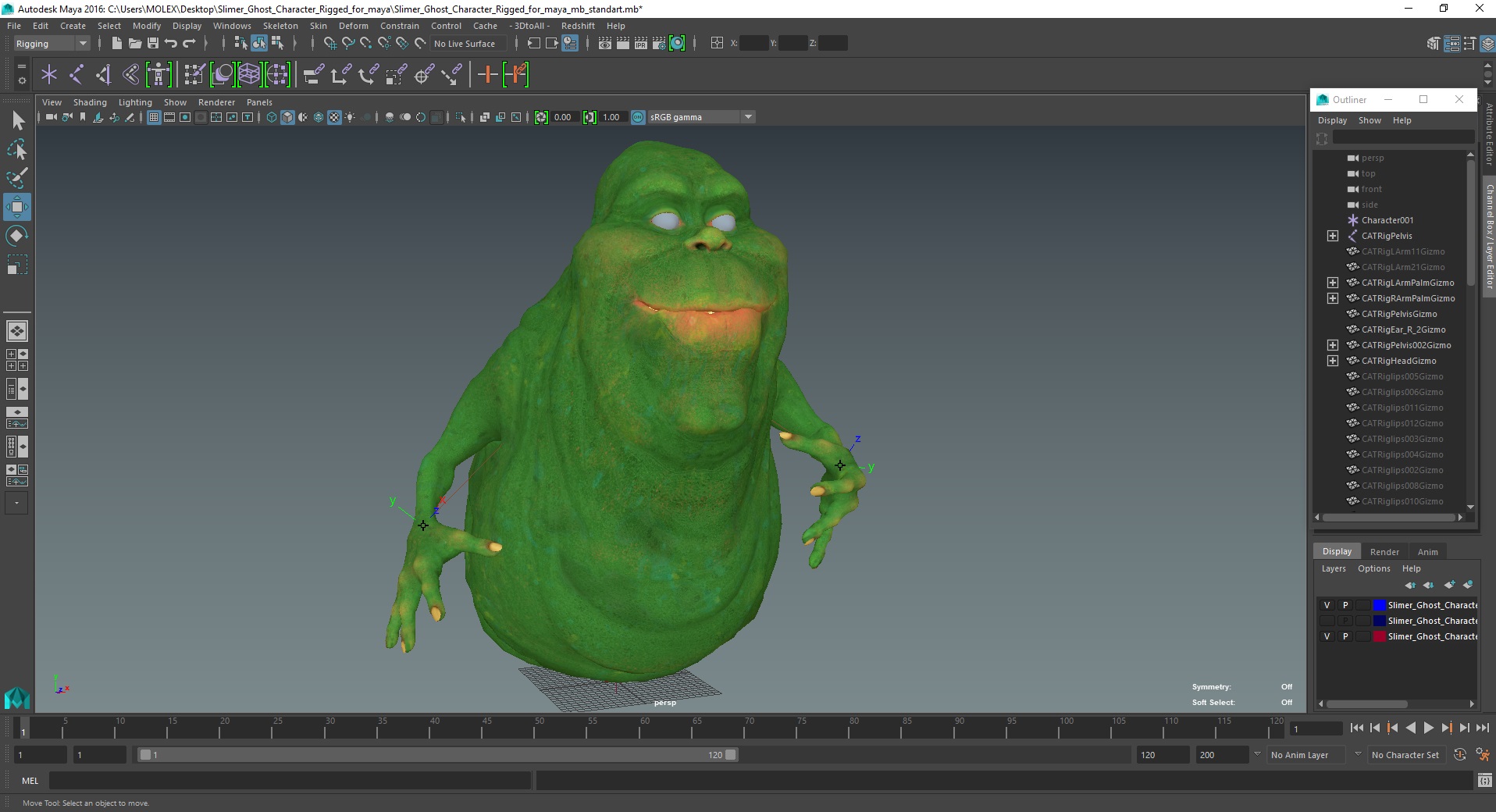This screenshot has height=812, width=1496.
Task: Click the Play forwards button
Action: [1428, 728]
